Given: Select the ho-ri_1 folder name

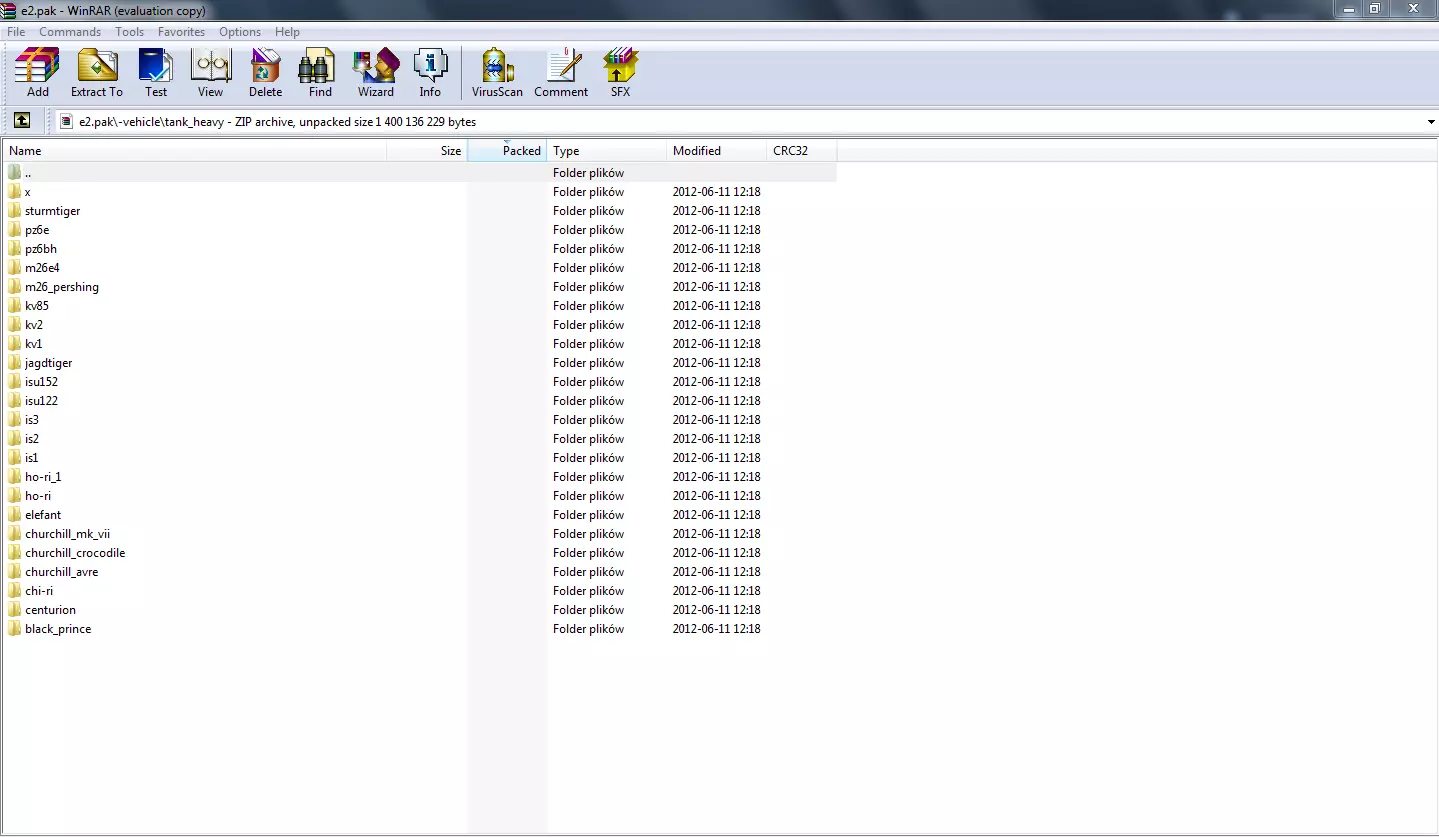Looking at the screenshot, I should tap(43, 477).
